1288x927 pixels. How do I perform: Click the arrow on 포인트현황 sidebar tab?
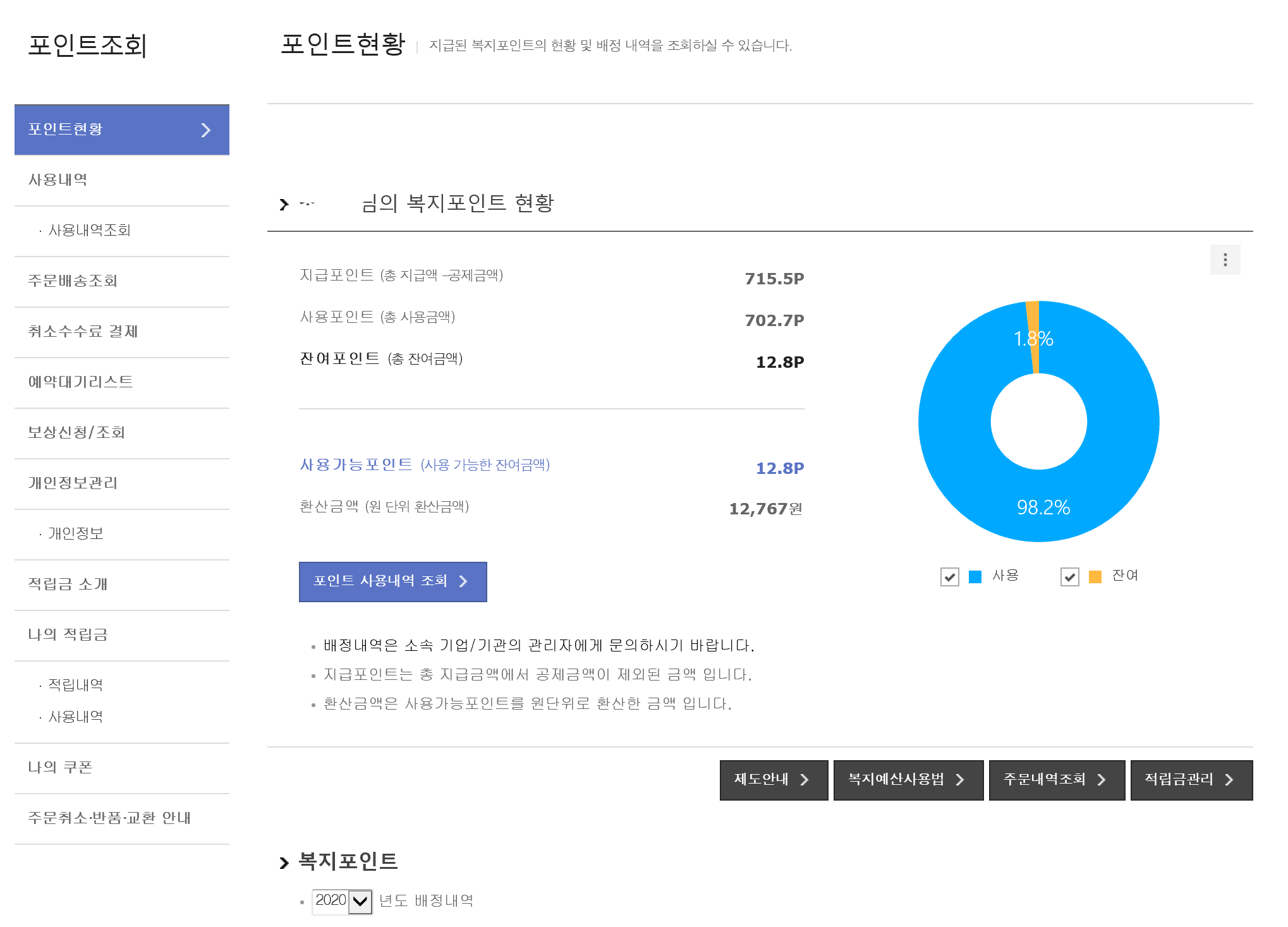point(205,130)
